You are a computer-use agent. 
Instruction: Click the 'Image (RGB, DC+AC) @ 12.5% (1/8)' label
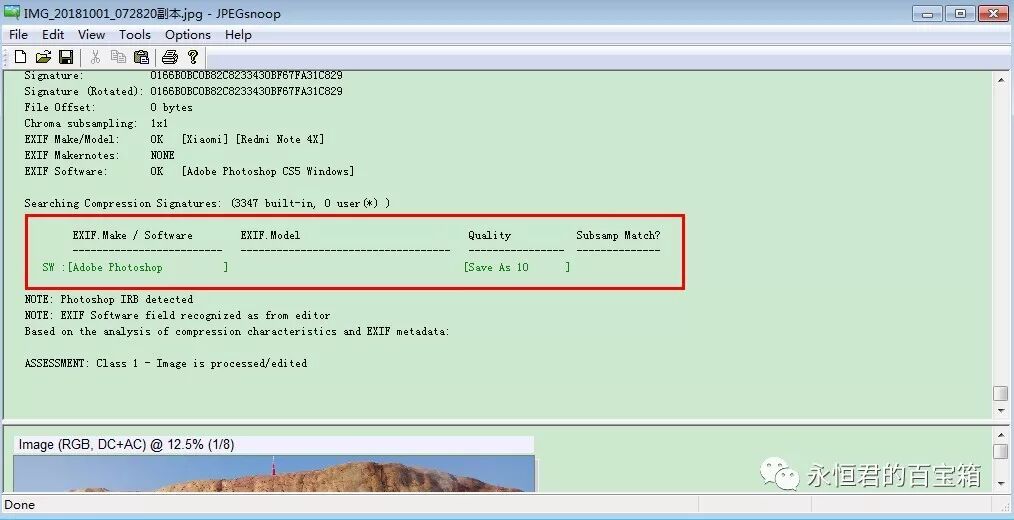pos(127,444)
